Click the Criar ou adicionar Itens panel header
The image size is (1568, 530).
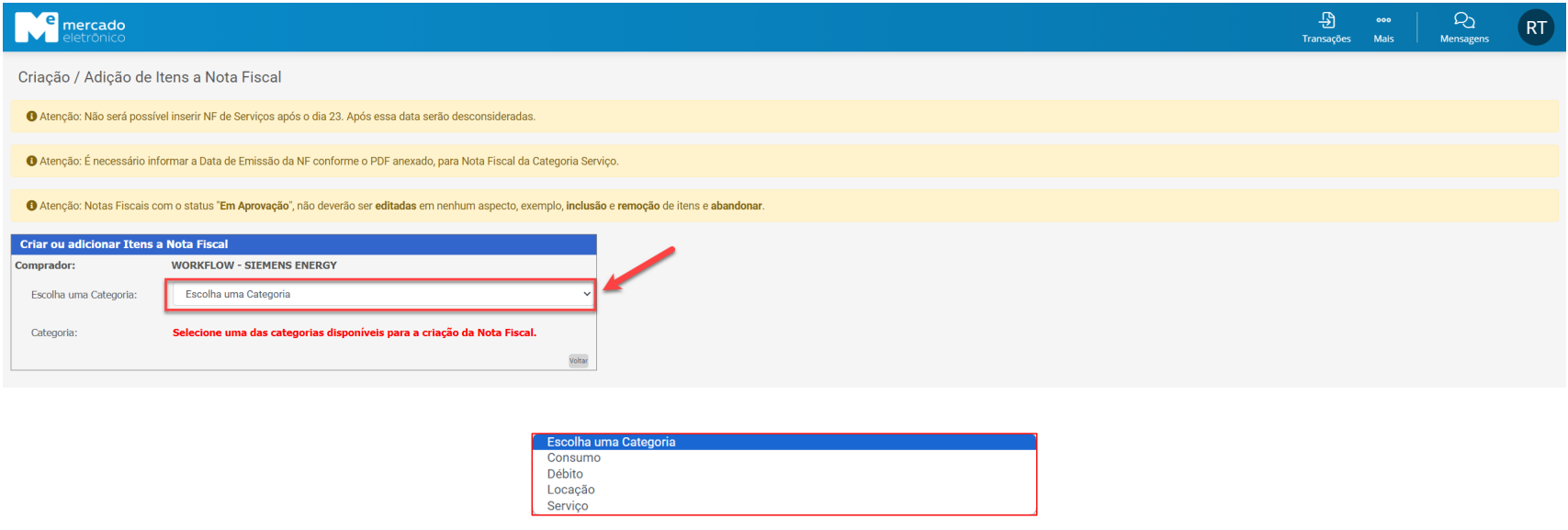click(124, 244)
